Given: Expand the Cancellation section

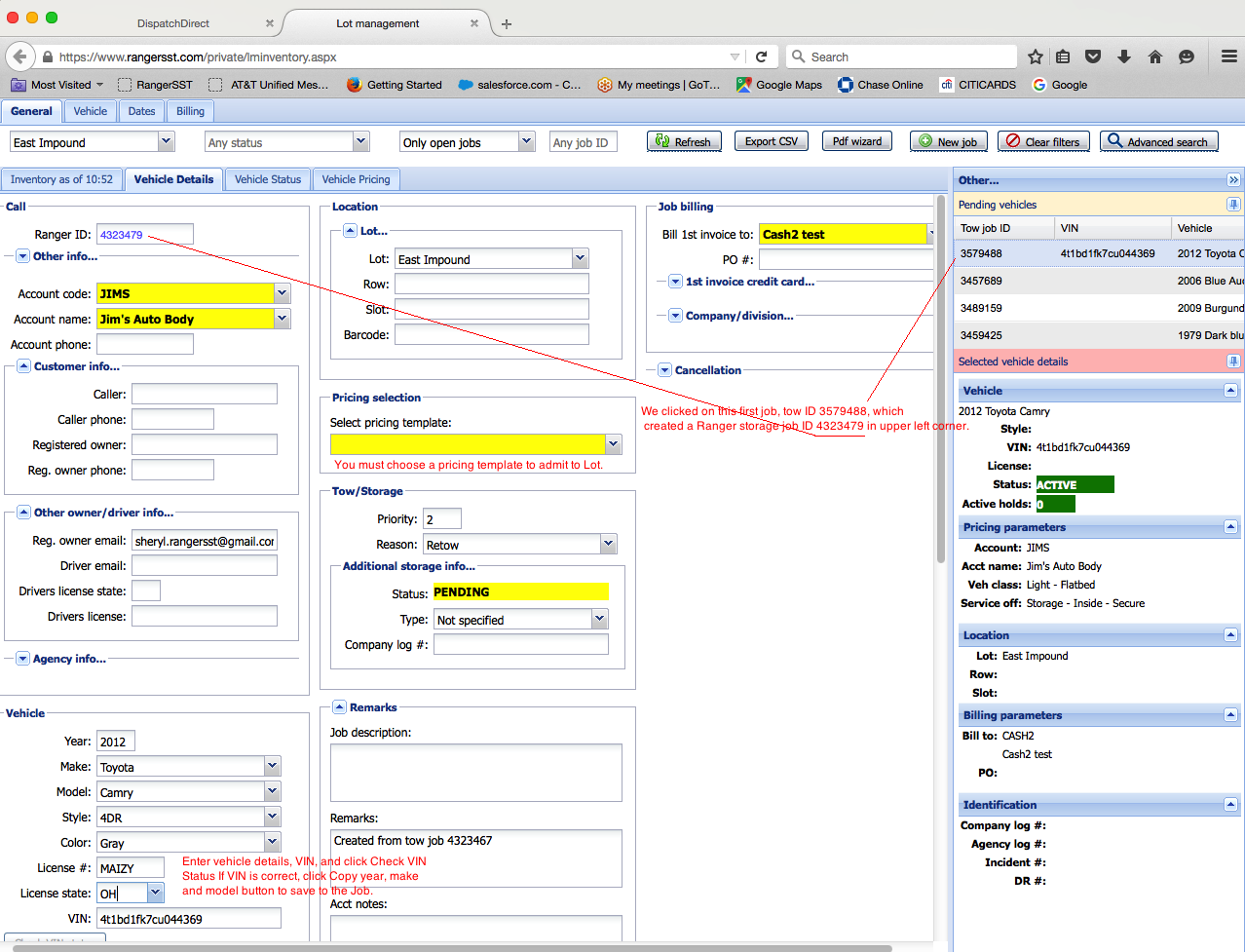Looking at the screenshot, I should click(664, 370).
